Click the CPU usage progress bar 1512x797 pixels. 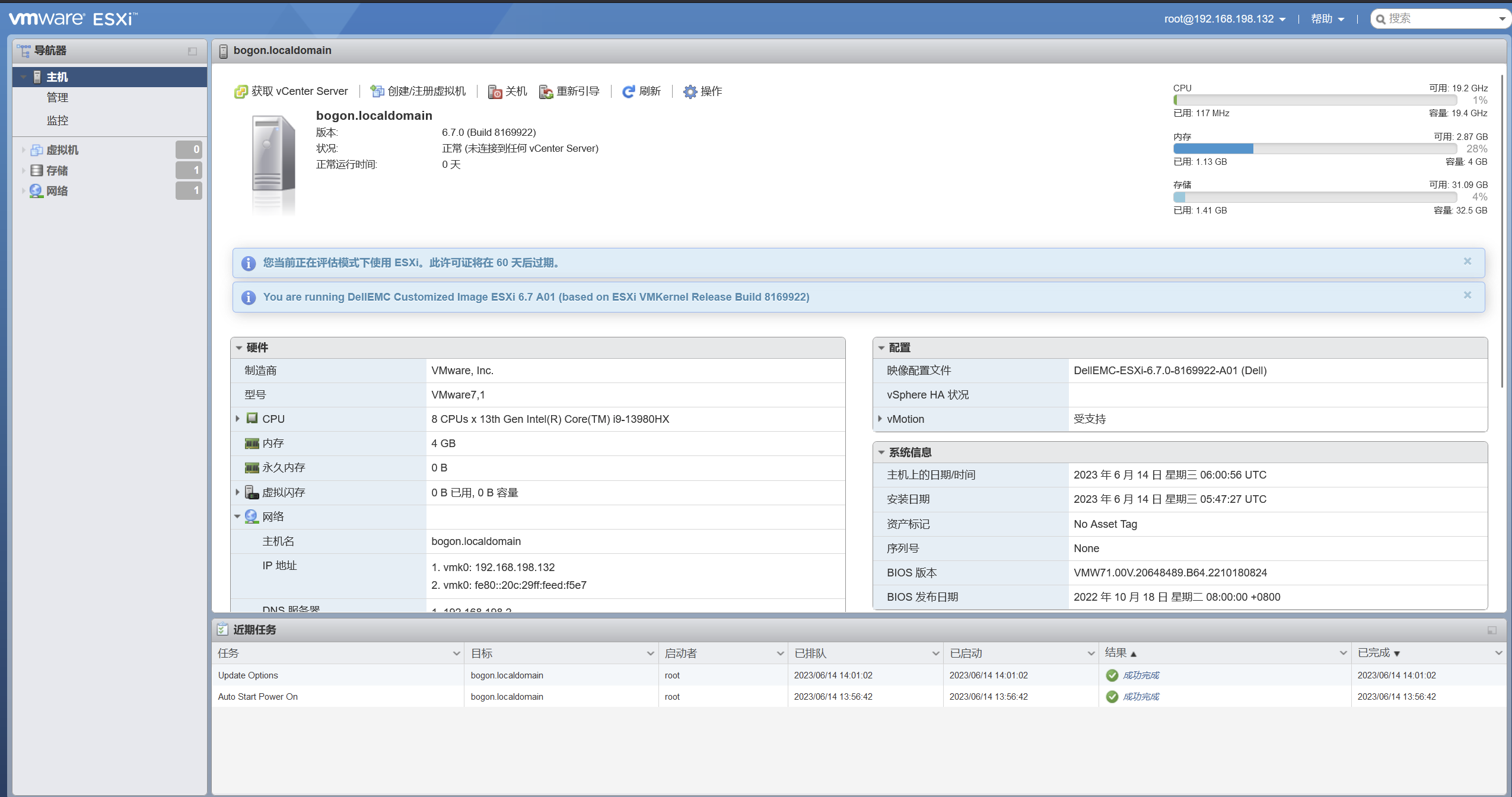(1314, 100)
